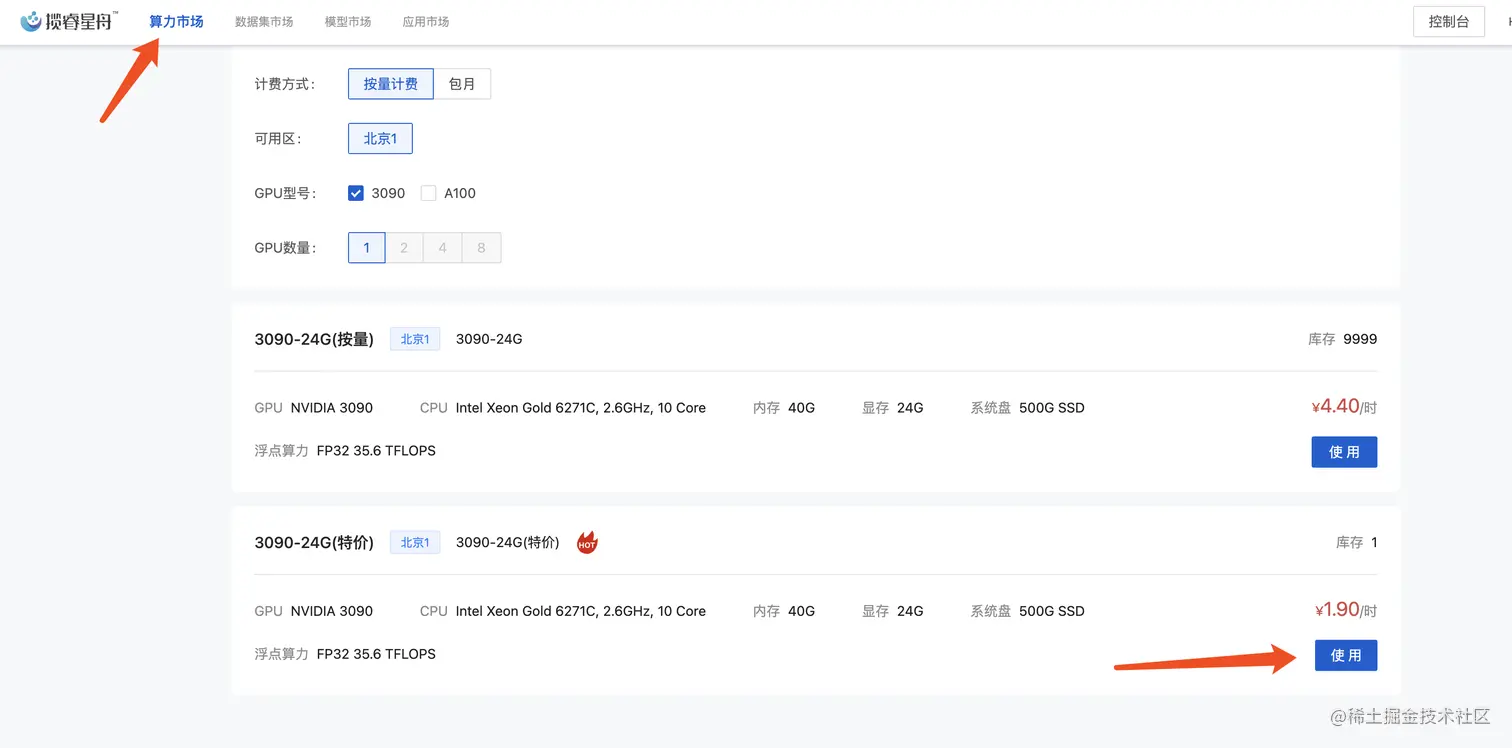Screen dimensions: 1512x748
Task: Click the 3090-24G(特价) card title
Action: click(x=314, y=543)
